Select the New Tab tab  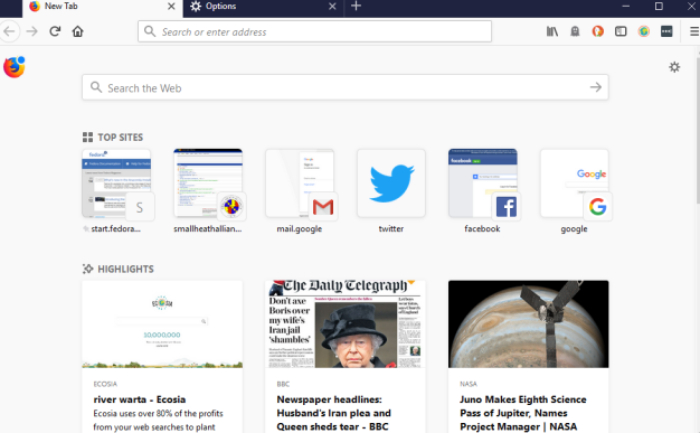(x=103, y=6)
